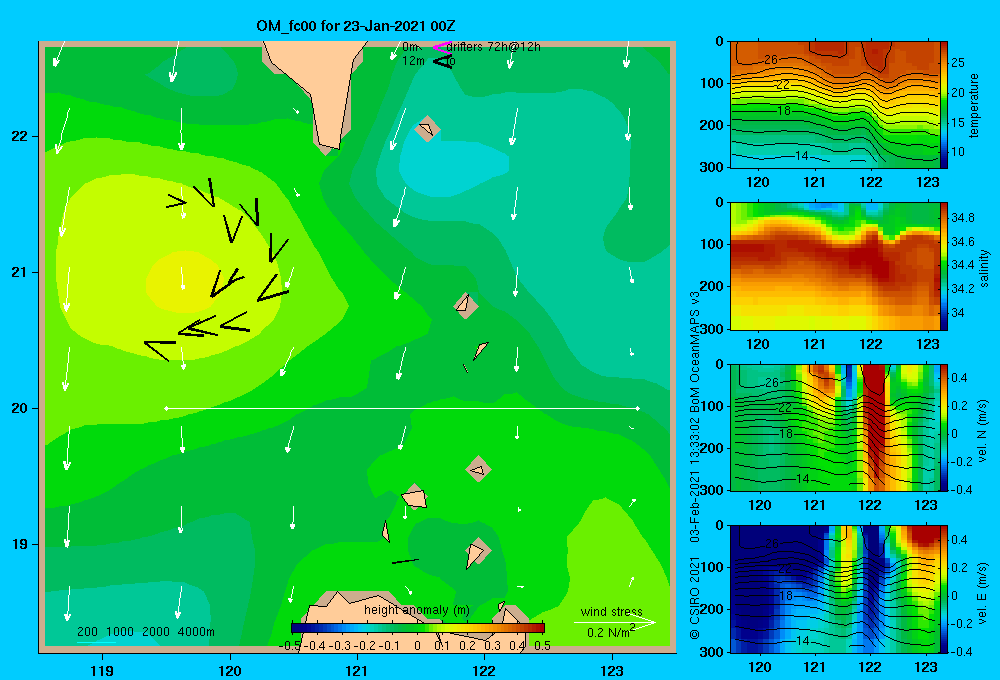Click main map latitude tick label 21
The width and height of the screenshot is (1000, 680).
point(20,272)
